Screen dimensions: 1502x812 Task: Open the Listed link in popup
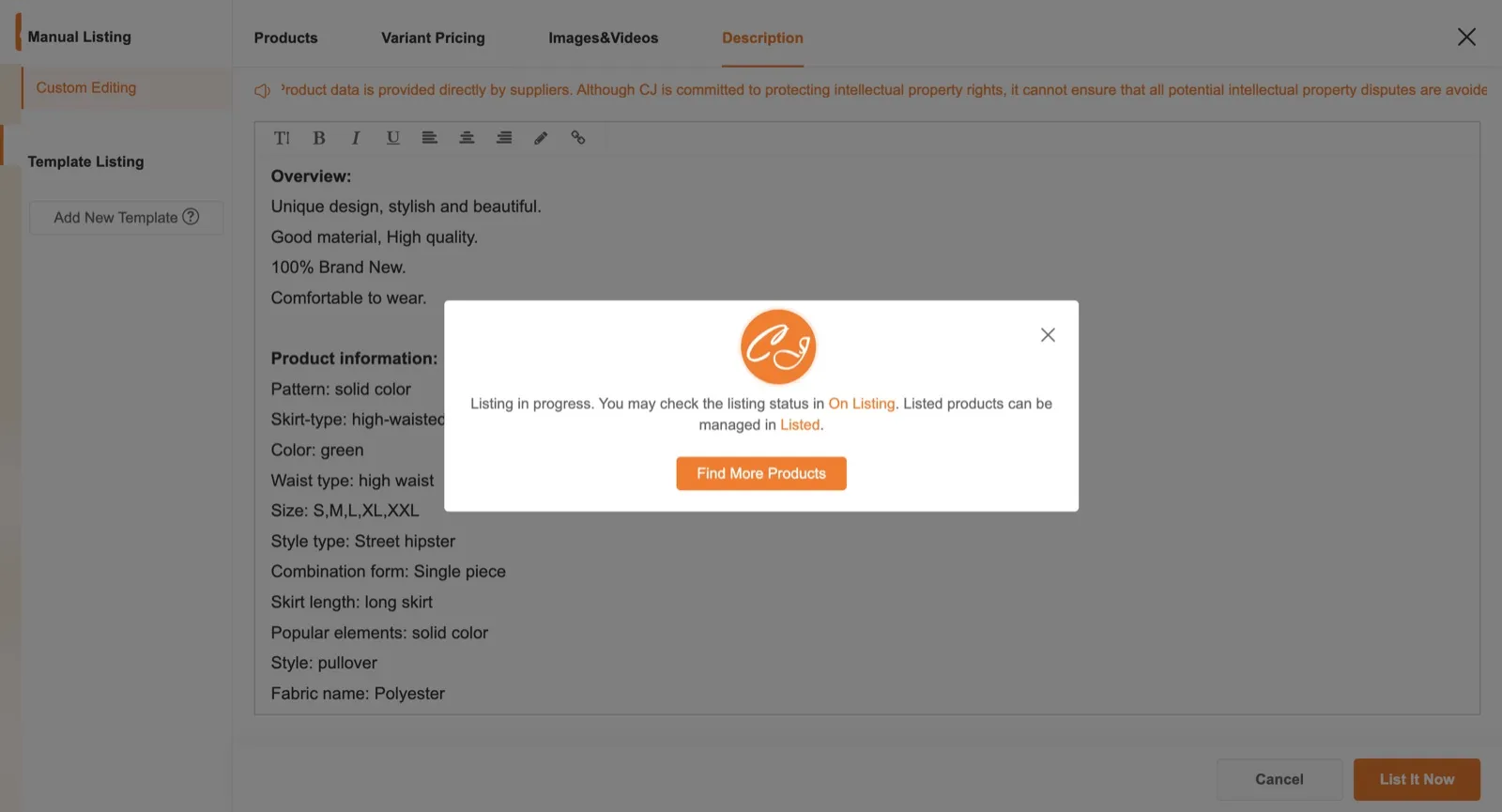pyautogui.click(x=800, y=425)
